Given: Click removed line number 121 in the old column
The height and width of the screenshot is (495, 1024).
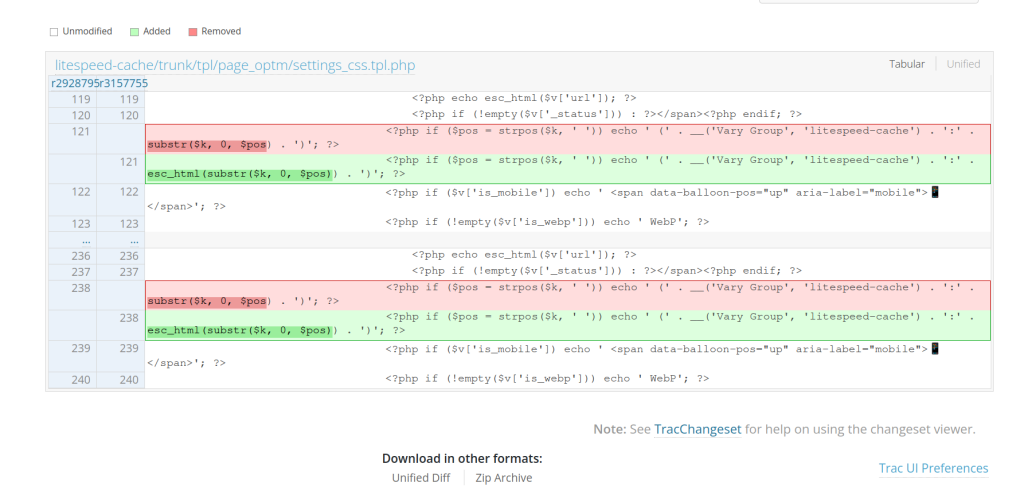Looking at the screenshot, I should coord(82,132).
